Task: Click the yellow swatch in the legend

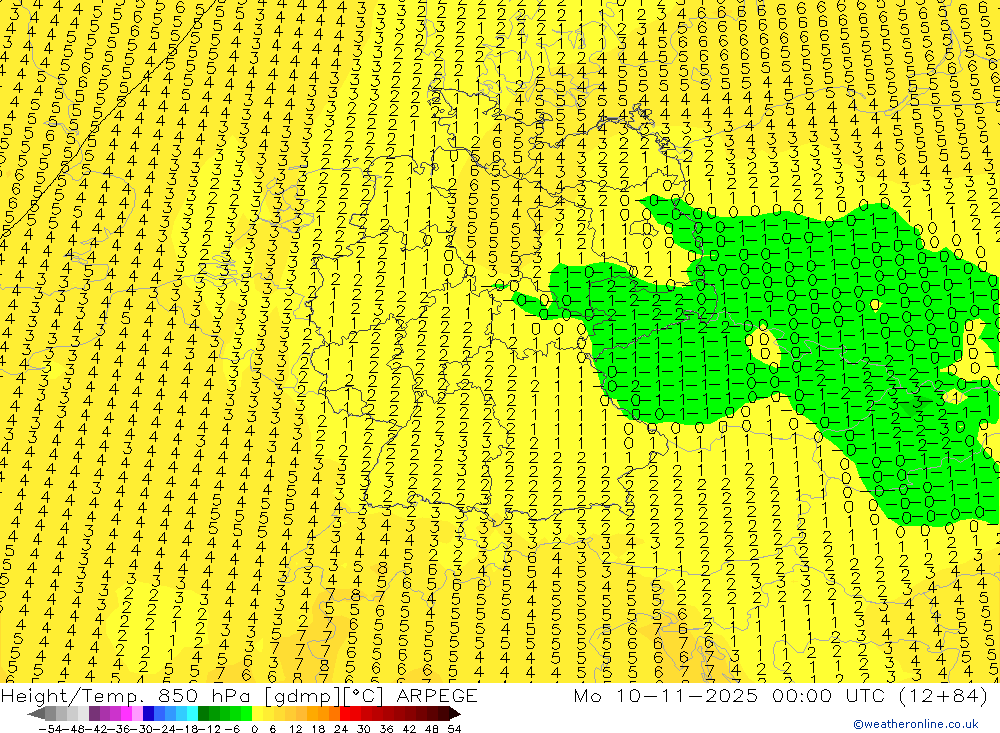Action: [x=258, y=713]
